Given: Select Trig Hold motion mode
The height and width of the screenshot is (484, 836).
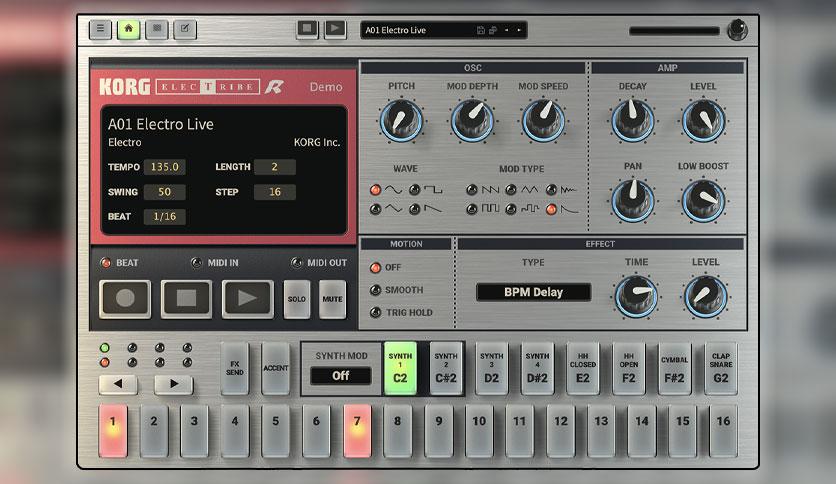Looking at the screenshot, I should click(401, 312).
